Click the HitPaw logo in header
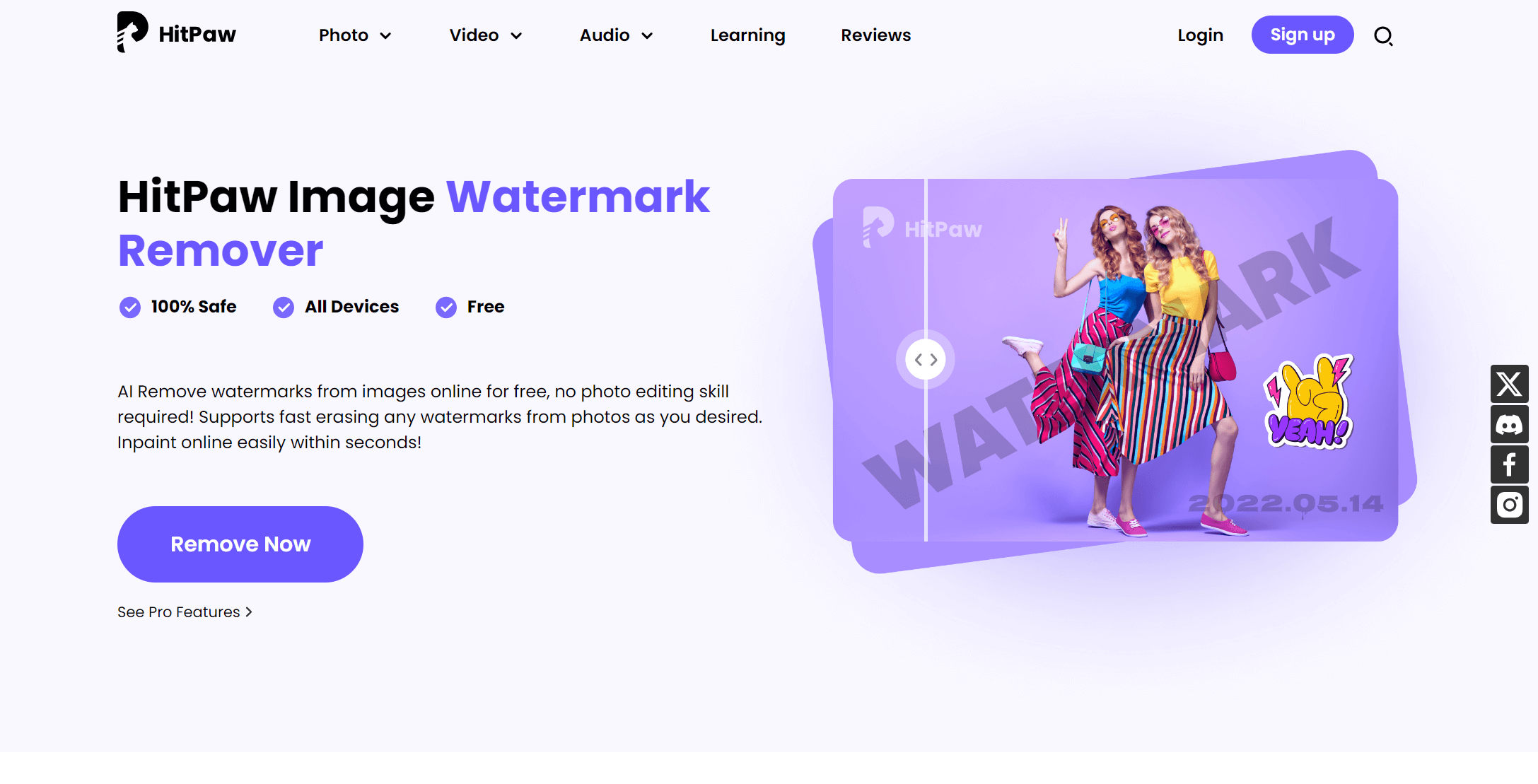The width and height of the screenshot is (1538, 784). tap(177, 33)
